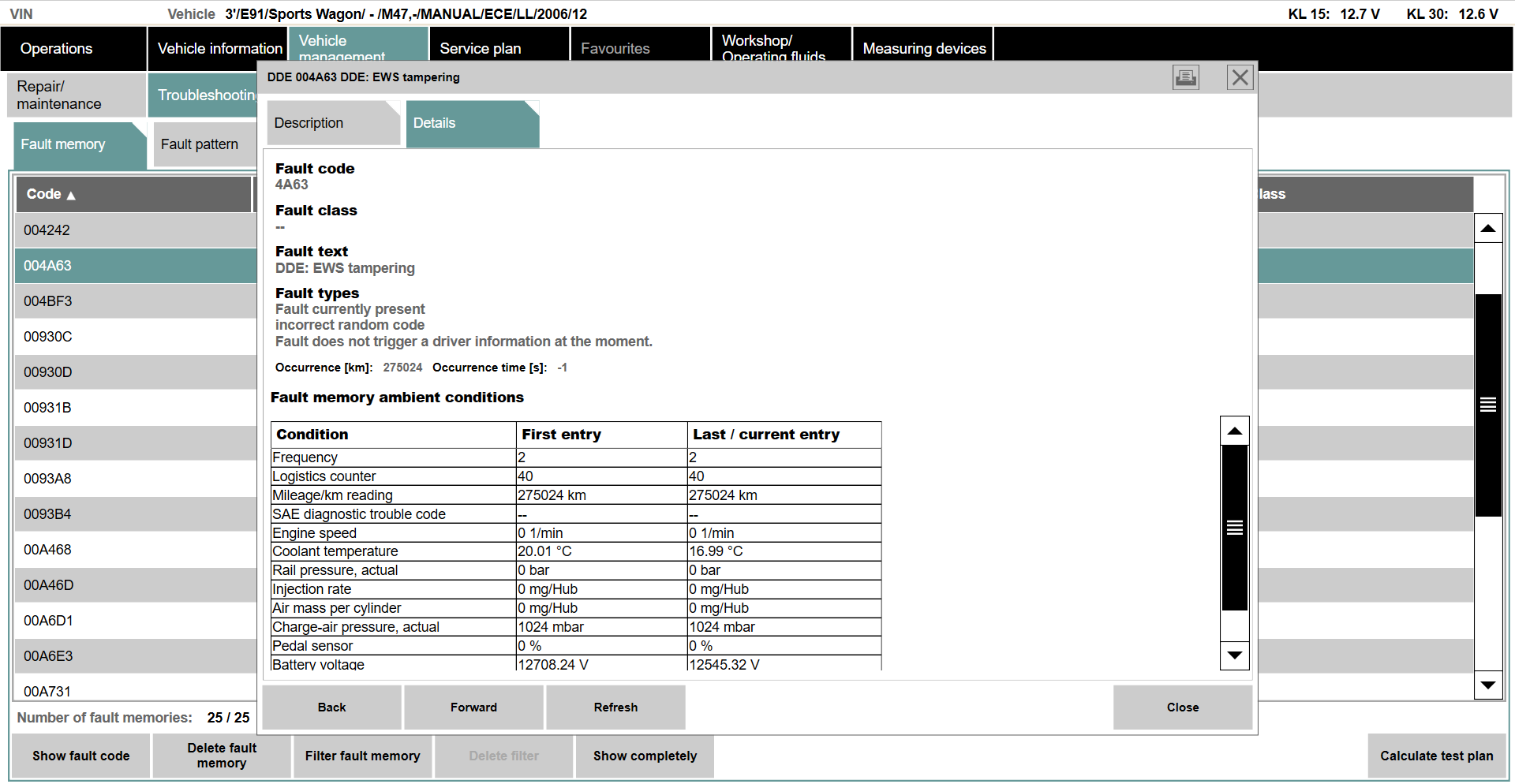
Task: Open Workshop/Operating fluids tab
Action: pos(781,45)
